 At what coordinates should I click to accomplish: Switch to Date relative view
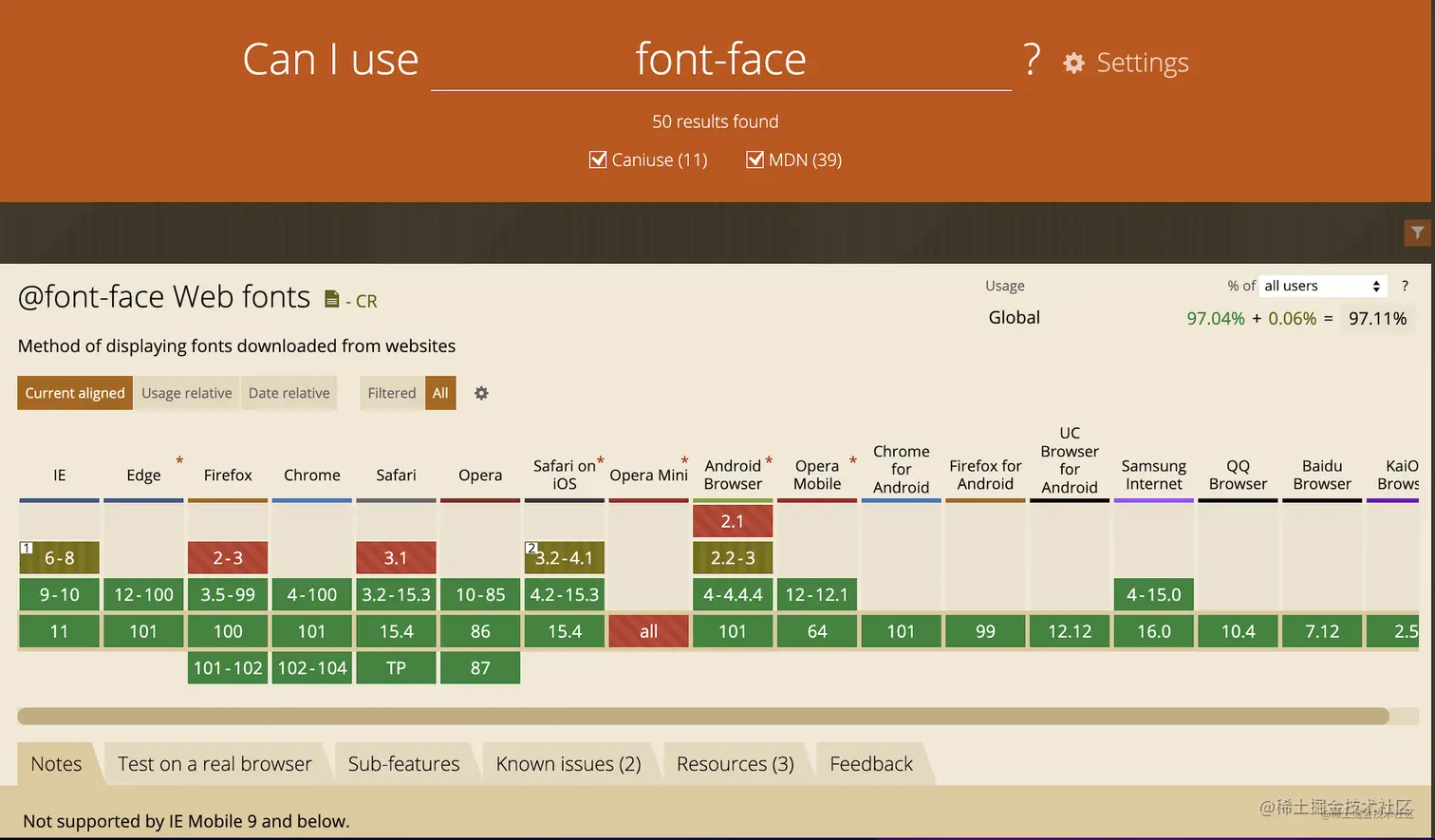click(289, 393)
